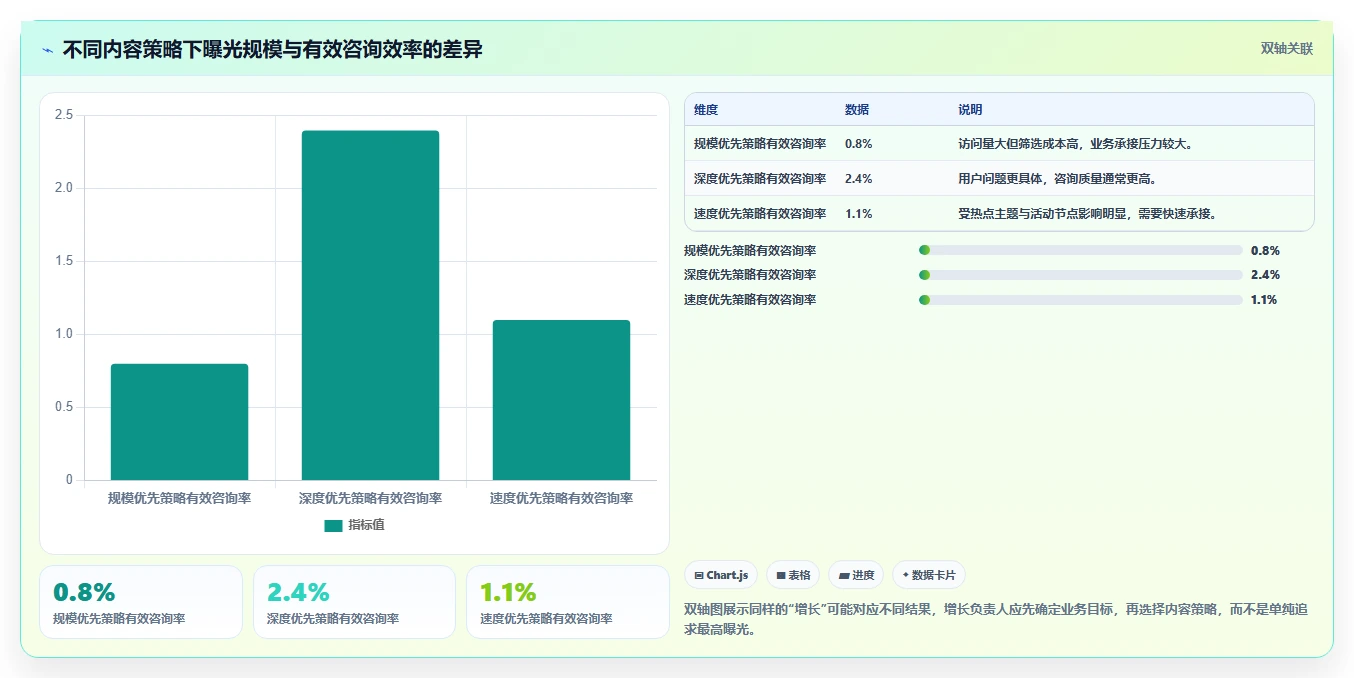The image size is (1354, 678).
Task: Click the 1.1% value in table
Action: pyautogui.click(x=859, y=214)
